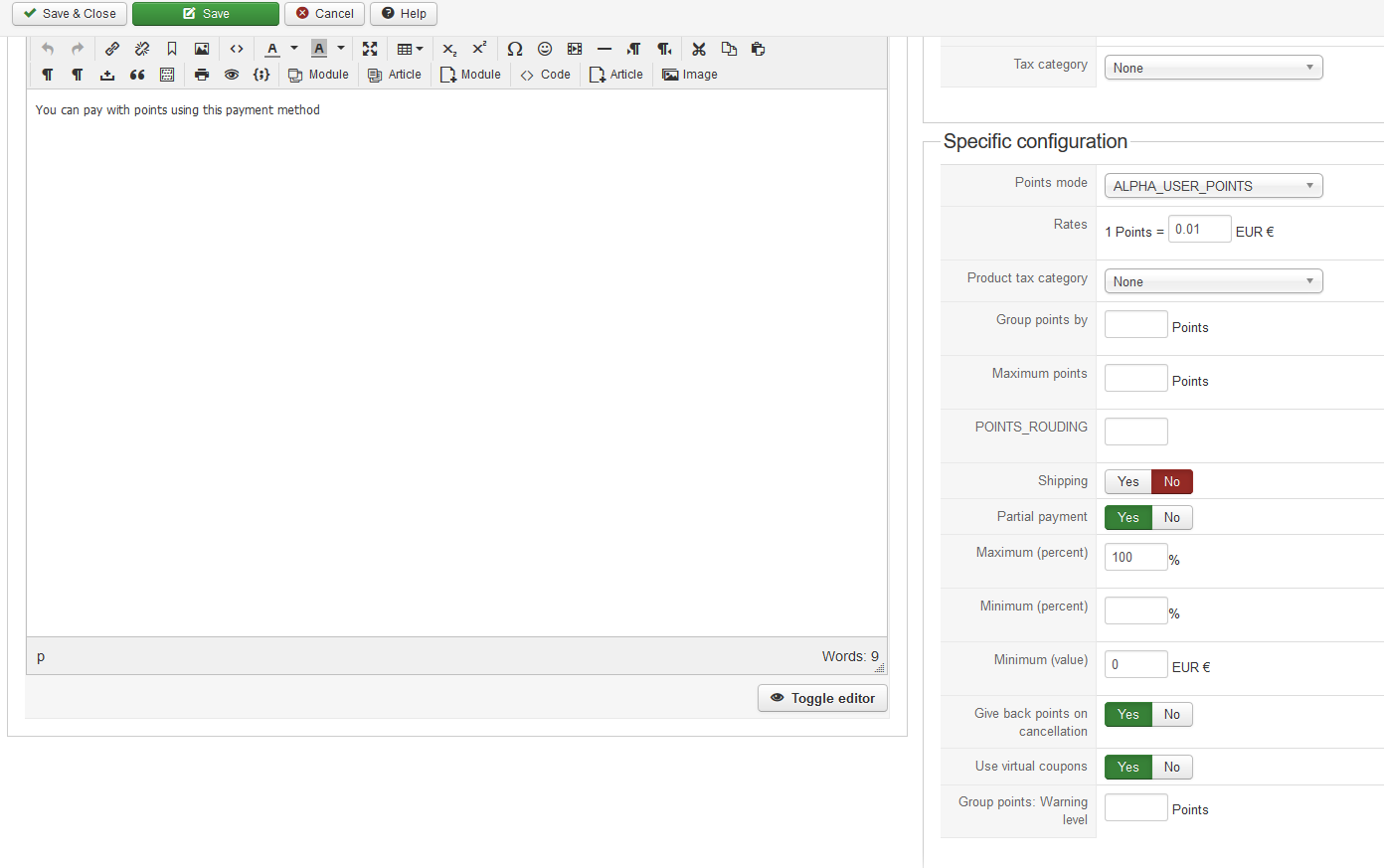Click the green Save button
This screenshot has width=1384, height=868.
(206, 14)
